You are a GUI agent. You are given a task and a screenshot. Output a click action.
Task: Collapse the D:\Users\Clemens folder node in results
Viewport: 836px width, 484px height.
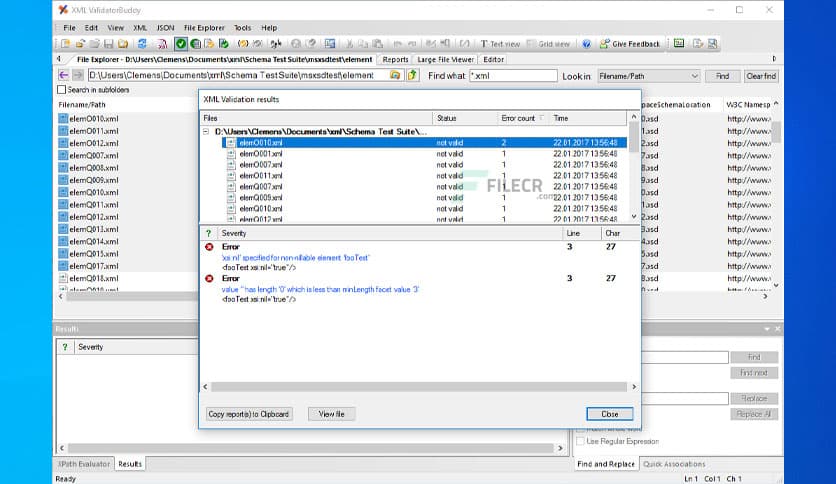point(206,131)
